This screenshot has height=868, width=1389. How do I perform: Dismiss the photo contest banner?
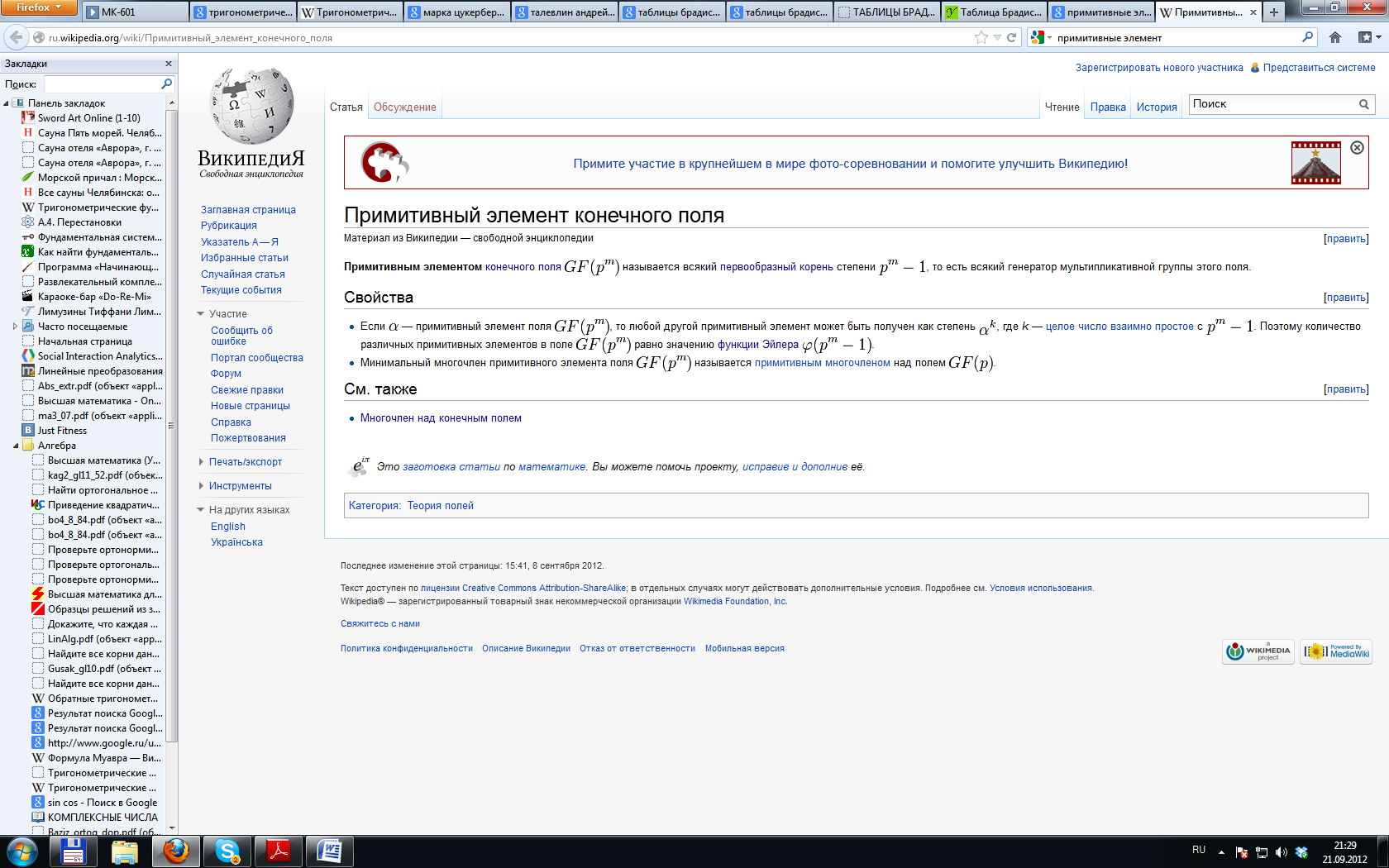(x=1357, y=147)
